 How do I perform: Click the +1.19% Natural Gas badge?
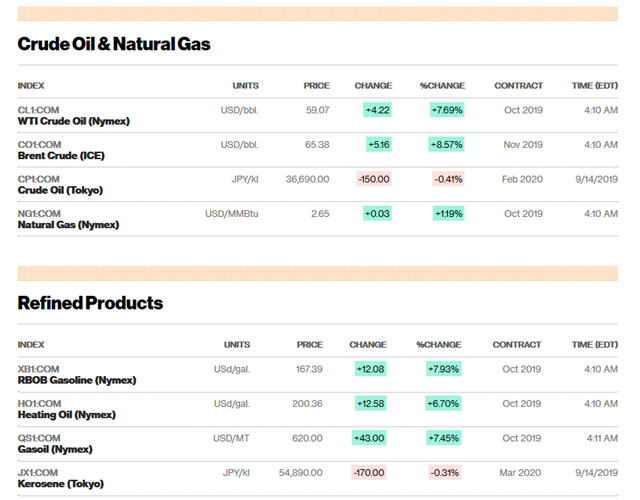[447, 214]
